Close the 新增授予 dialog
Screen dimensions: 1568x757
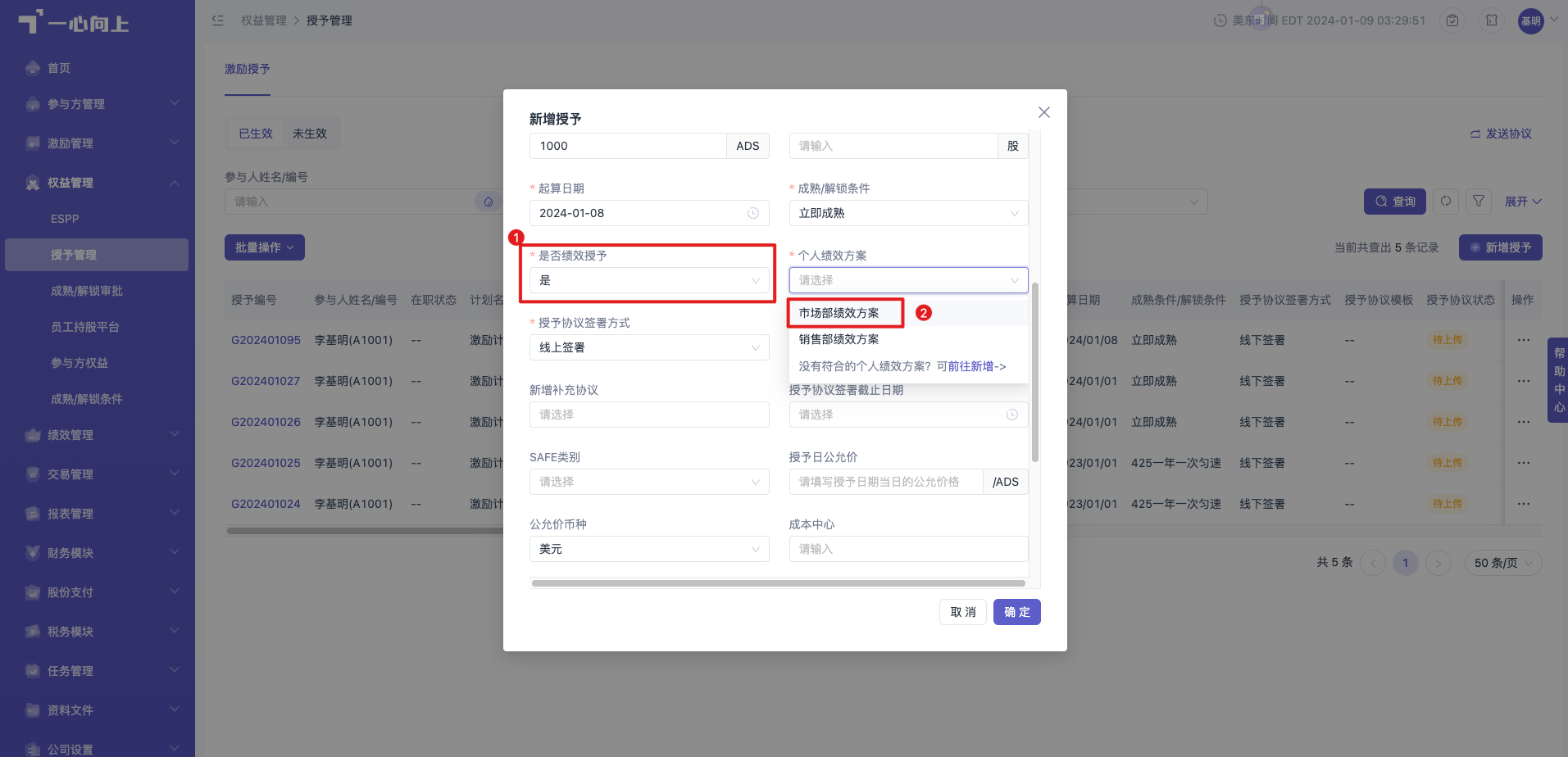point(1043,112)
